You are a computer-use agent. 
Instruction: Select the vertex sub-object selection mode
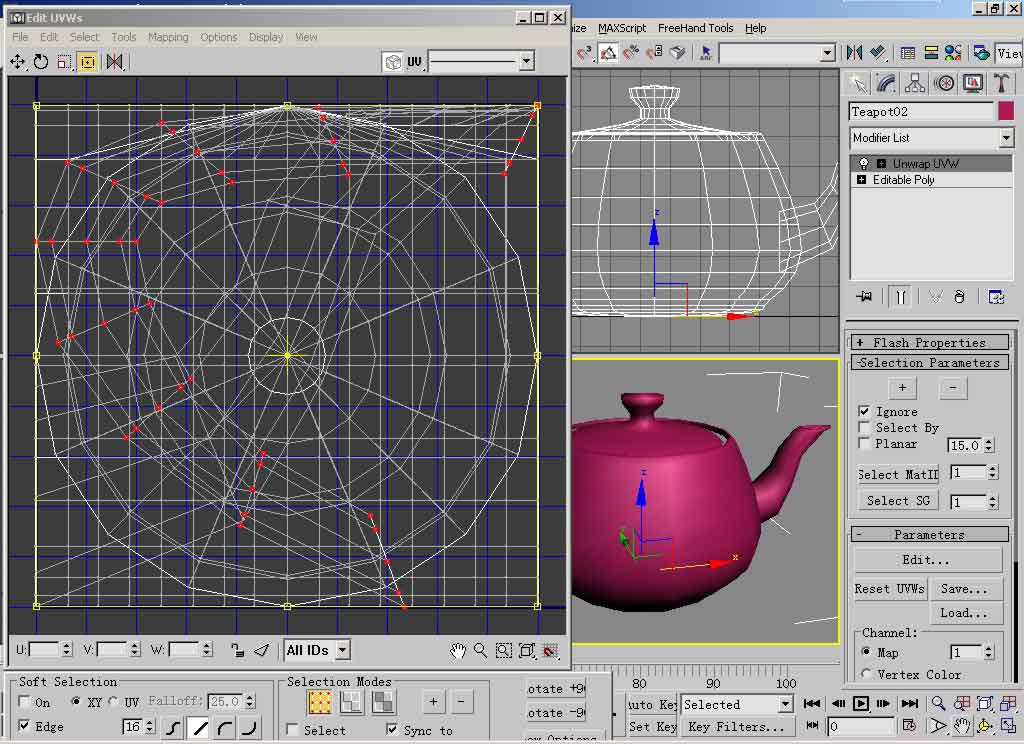click(320, 703)
